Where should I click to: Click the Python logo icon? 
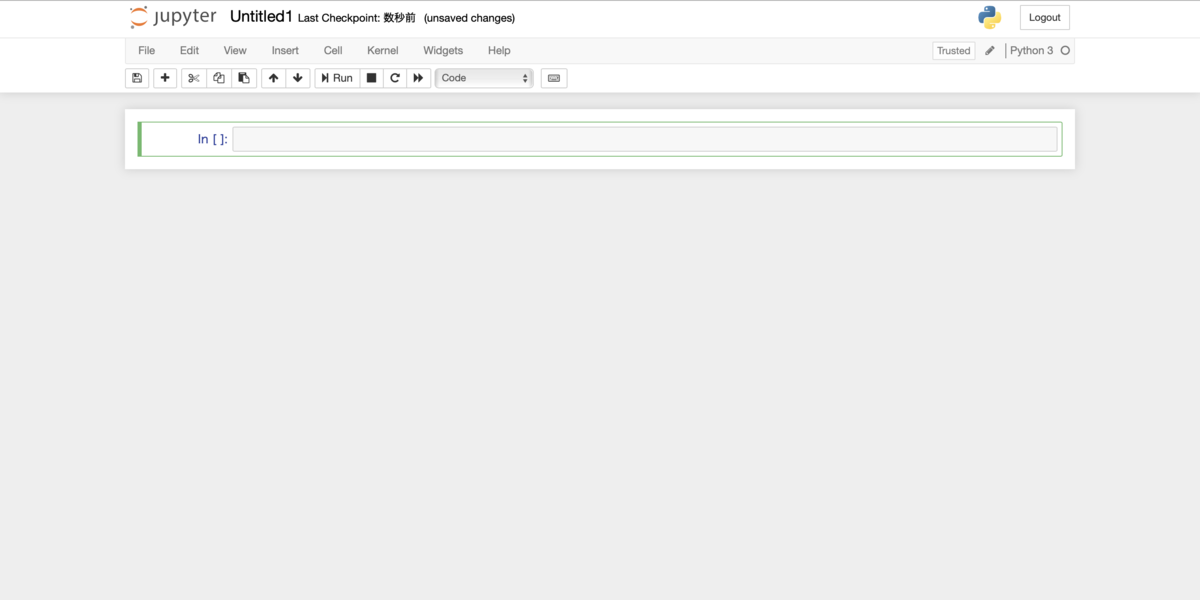click(x=990, y=17)
